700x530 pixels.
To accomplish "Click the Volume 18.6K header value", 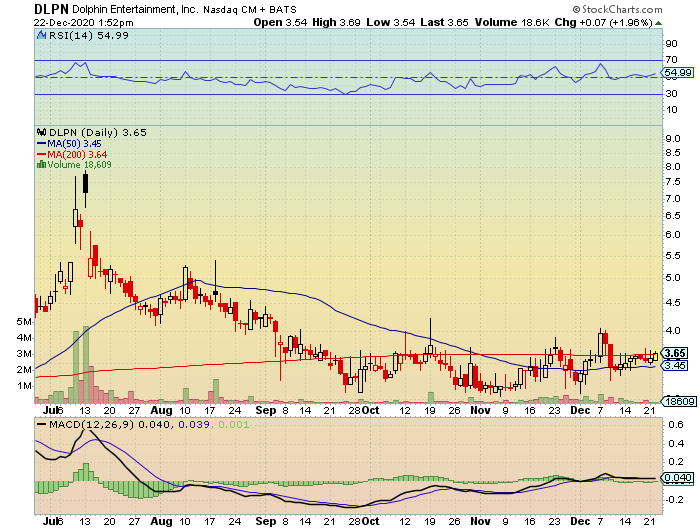I will [512, 22].
